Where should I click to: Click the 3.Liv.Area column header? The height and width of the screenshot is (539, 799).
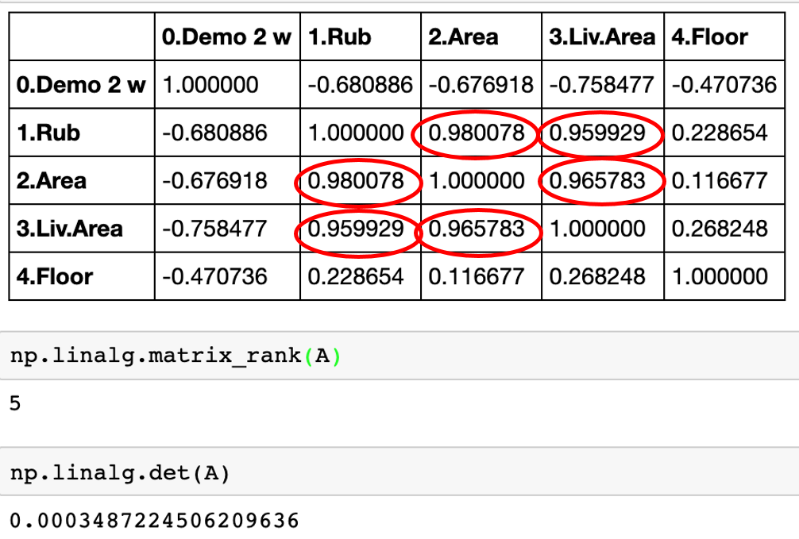[x=602, y=37]
